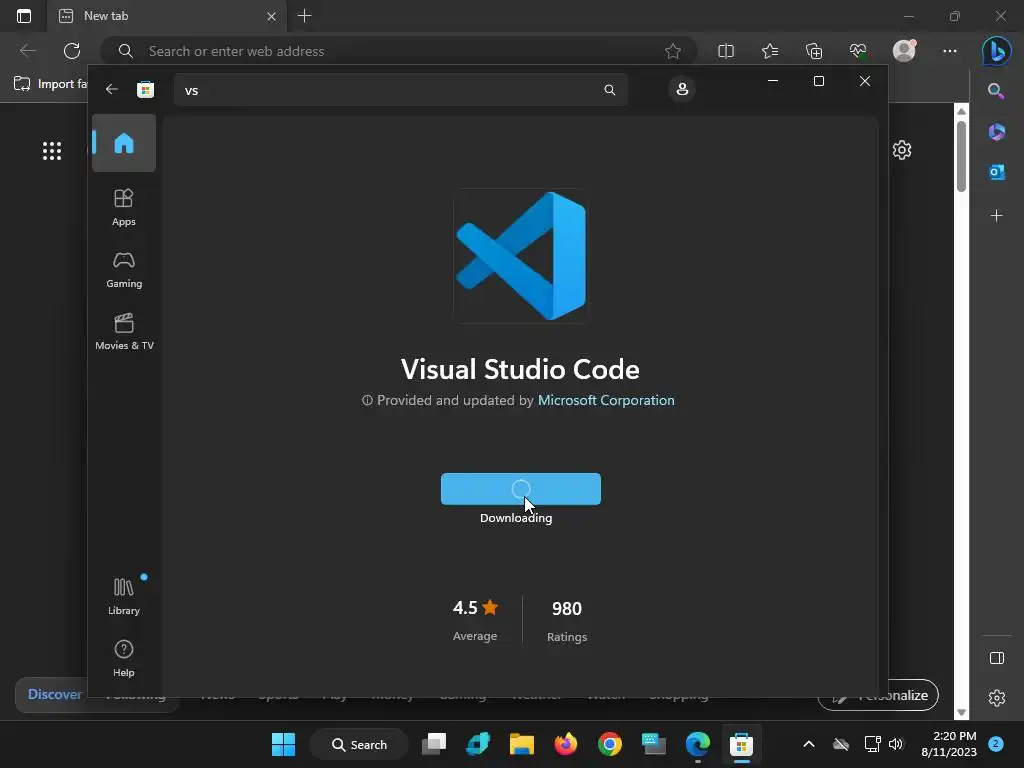Click the taskbar Search box
This screenshot has width=1024, height=768.
pos(359,744)
